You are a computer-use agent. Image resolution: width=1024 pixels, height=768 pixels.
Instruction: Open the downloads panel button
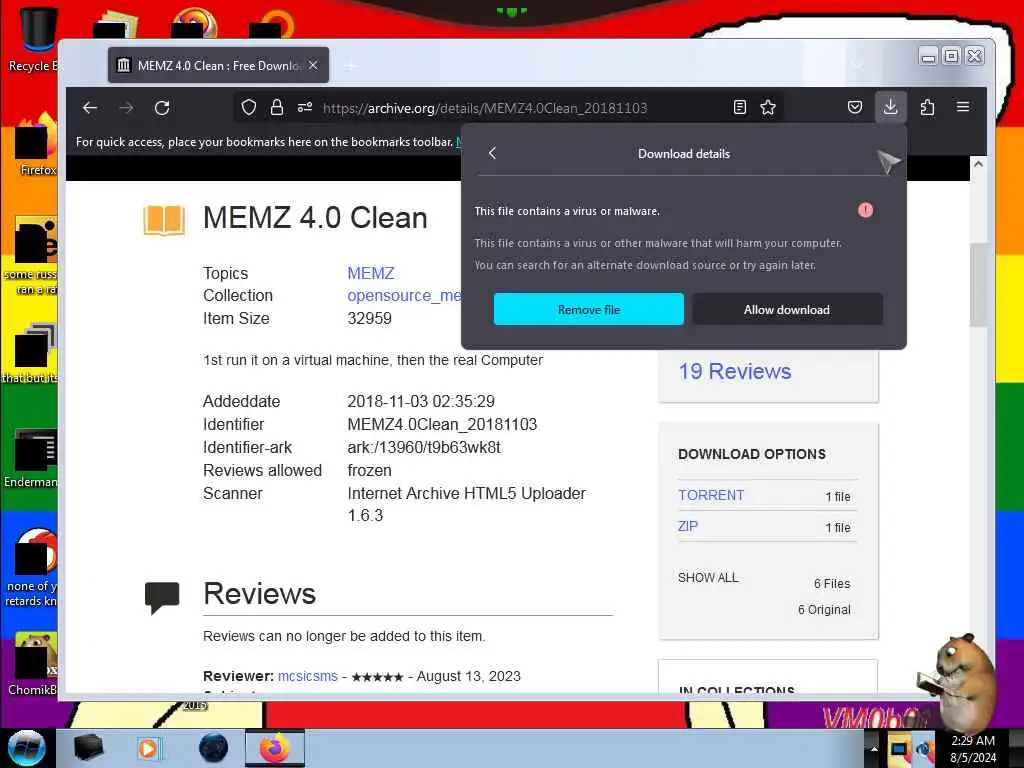tap(890, 106)
